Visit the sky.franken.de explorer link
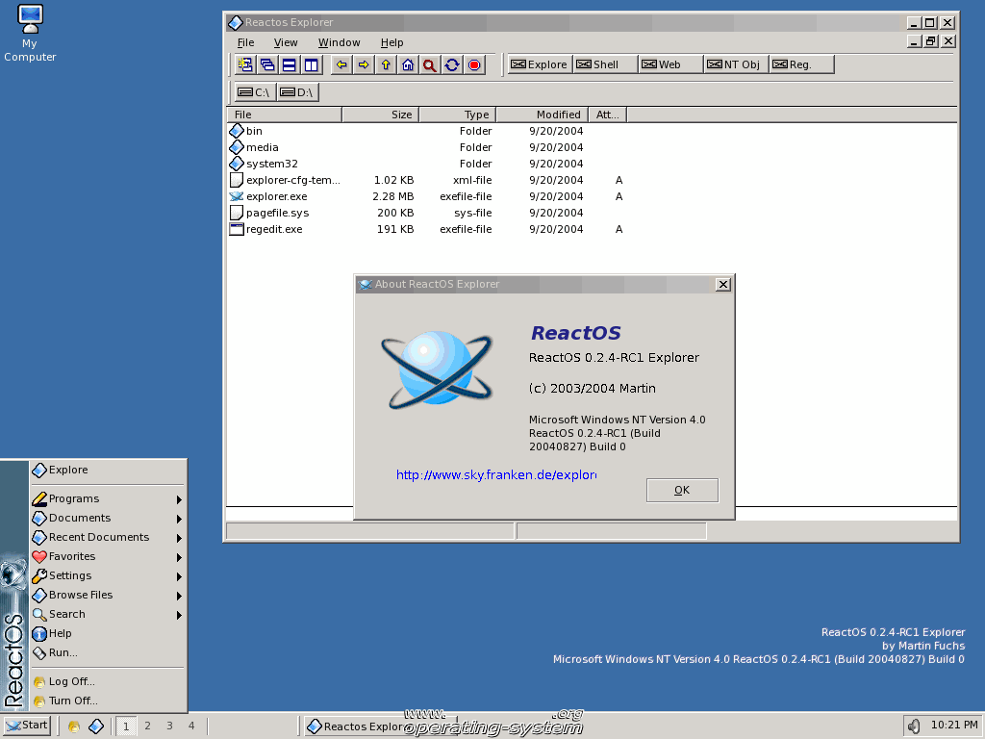Viewport: 985px width, 739px height. [496, 474]
